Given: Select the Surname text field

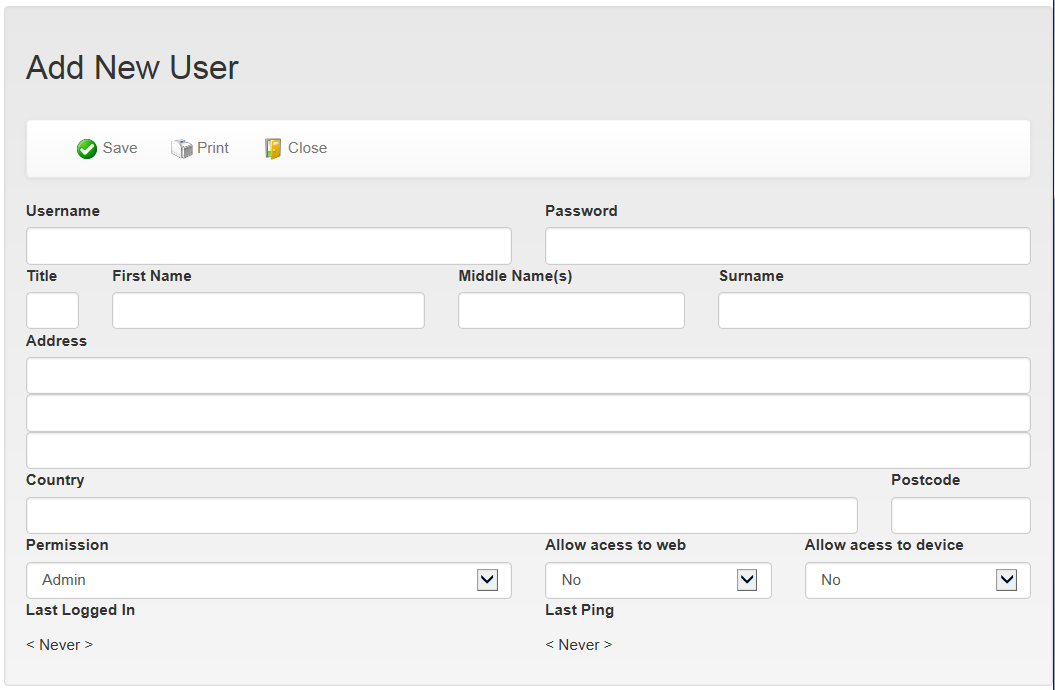Looking at the screenshot, I should tap(875, 311).
